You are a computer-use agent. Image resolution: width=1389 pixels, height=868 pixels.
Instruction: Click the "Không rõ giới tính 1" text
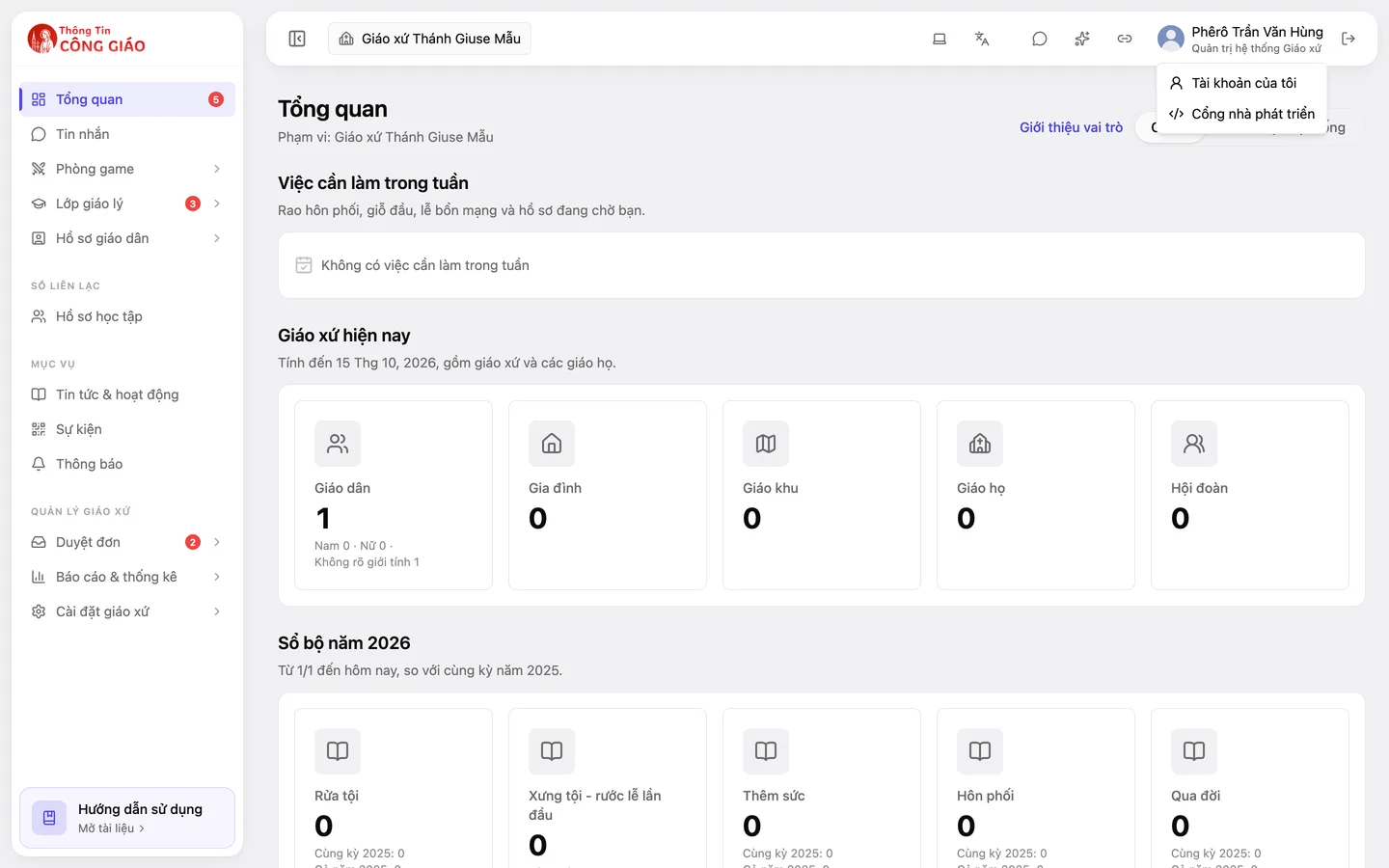point(367,562)
